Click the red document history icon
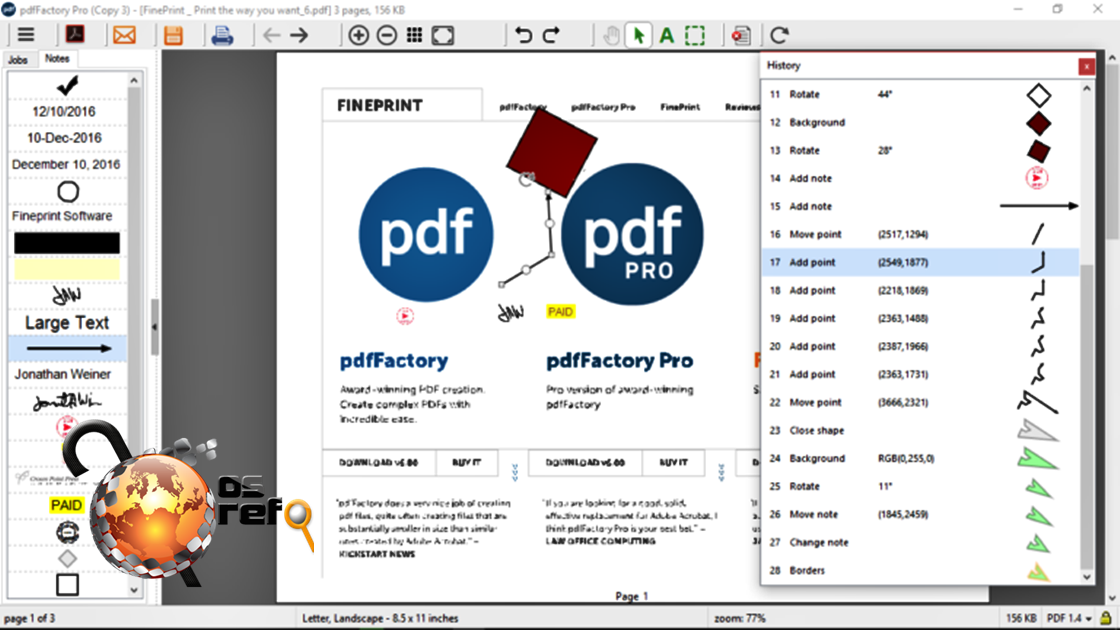 pyautogui.click(x=741, y=35)
